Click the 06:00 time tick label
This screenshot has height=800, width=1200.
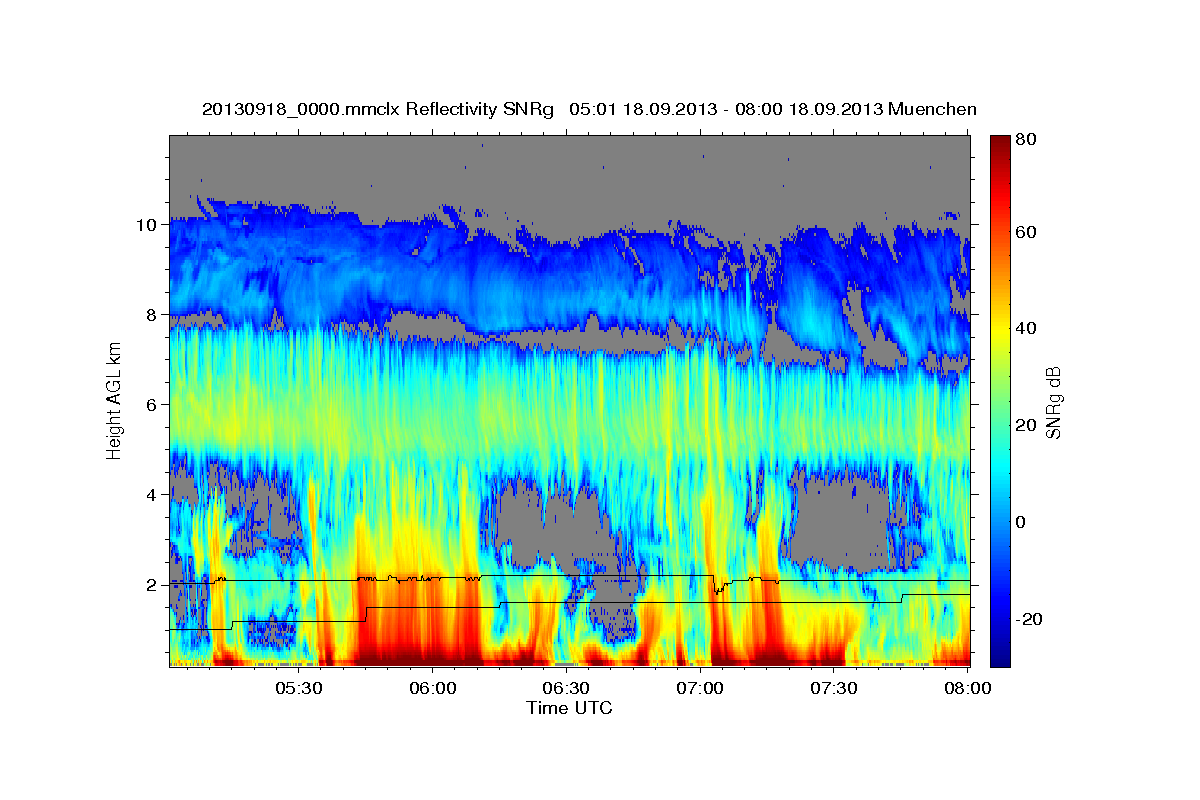click(x=432, y=689)
